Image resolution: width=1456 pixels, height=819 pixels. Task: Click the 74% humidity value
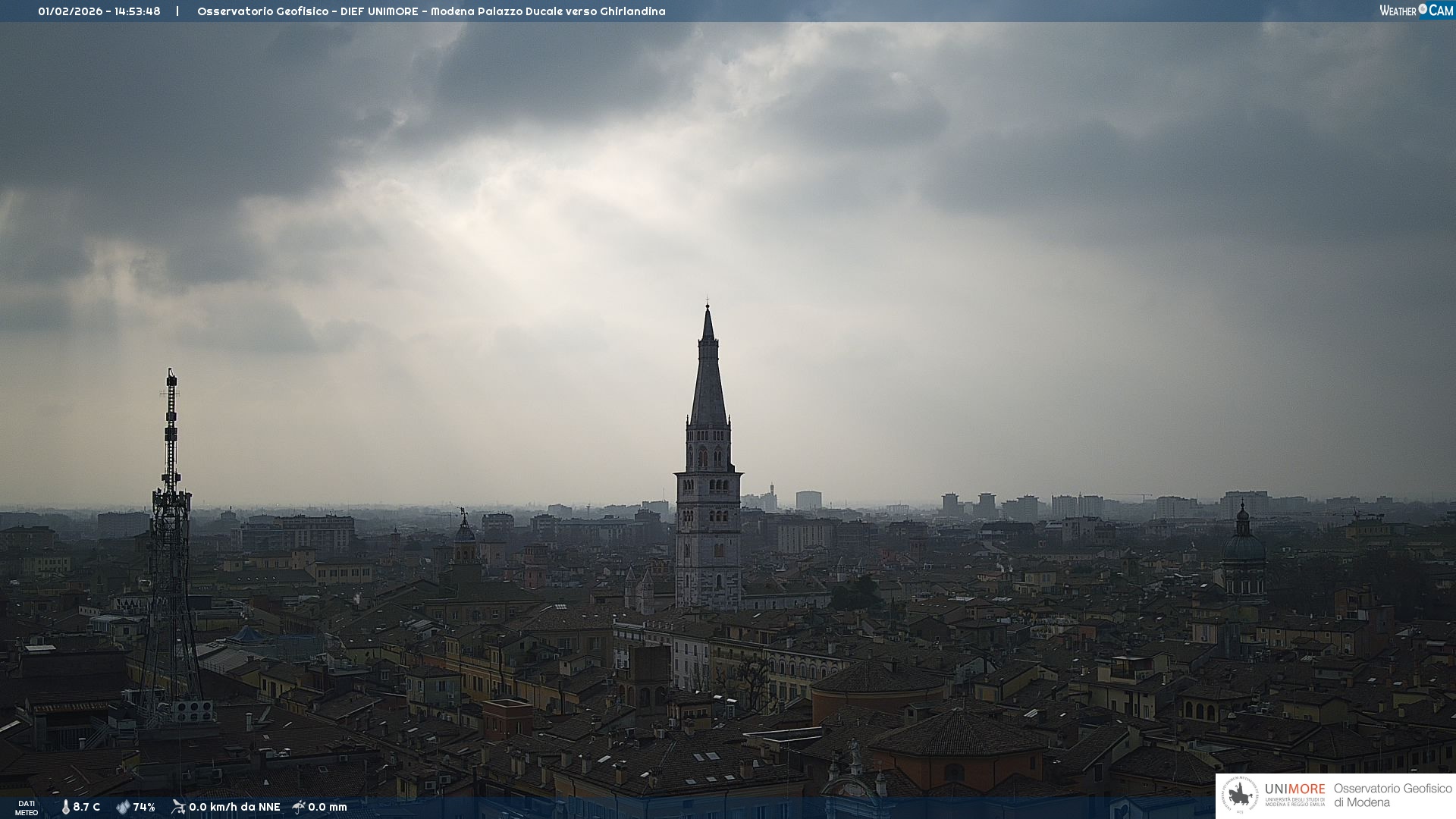coord(144,807)
